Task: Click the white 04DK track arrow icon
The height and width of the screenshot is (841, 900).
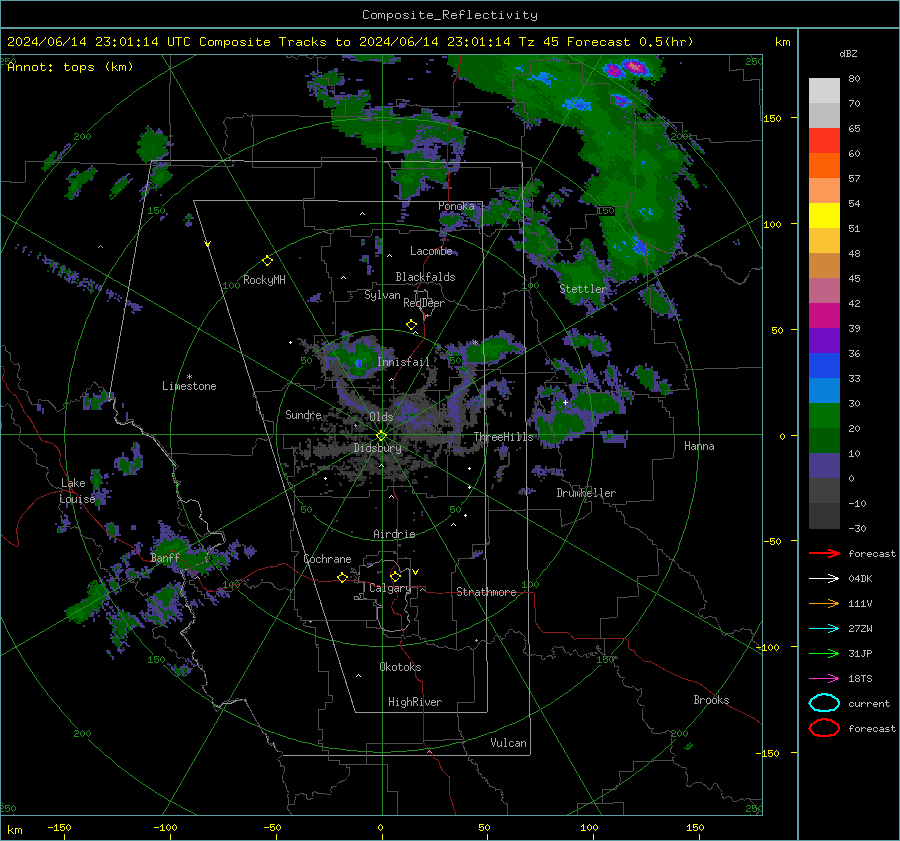Action: click(824, 578)
